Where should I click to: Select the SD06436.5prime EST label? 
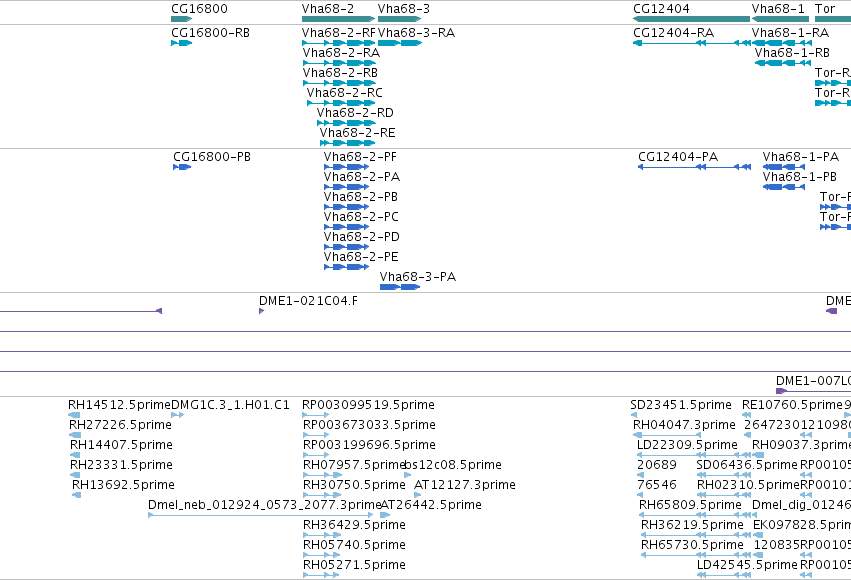pos(747,465)
